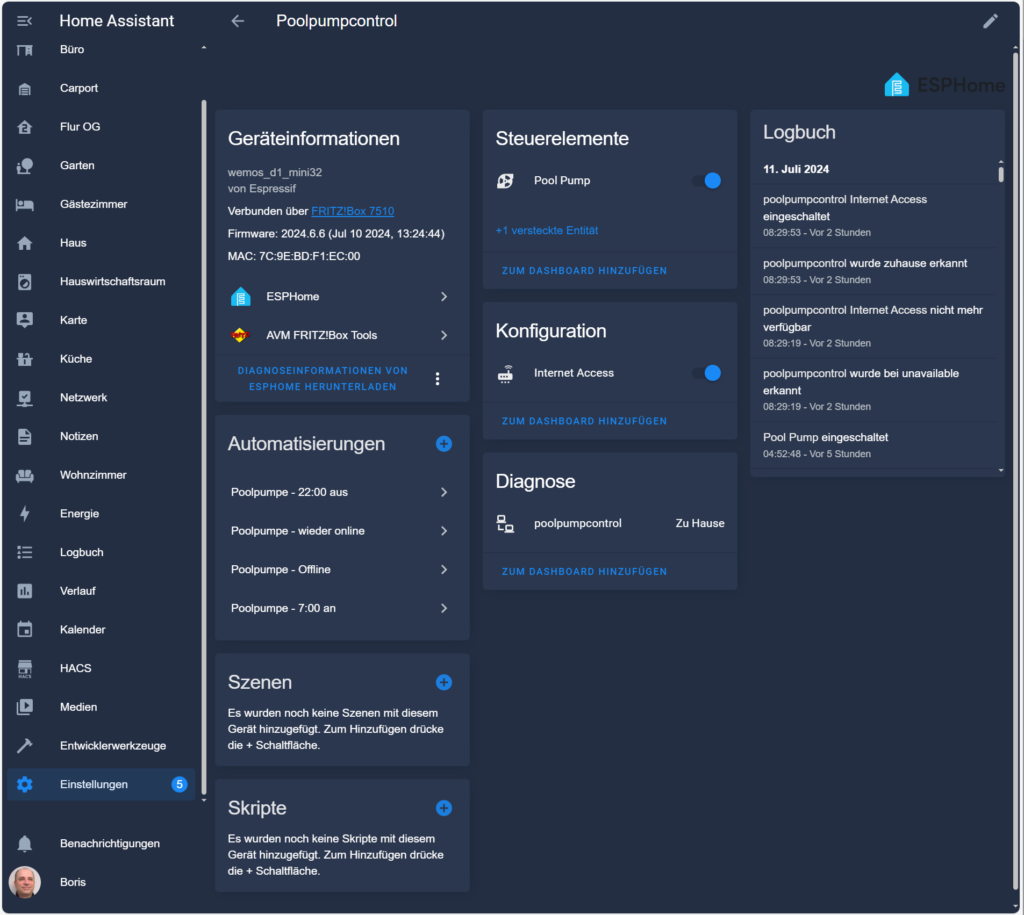Toggle the Pool Pump switch off

click(x=706, y=181)
